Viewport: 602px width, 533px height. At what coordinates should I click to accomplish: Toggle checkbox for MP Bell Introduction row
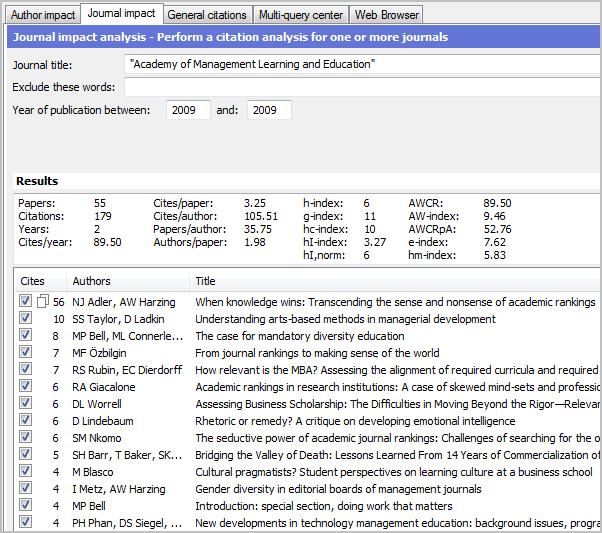[25, 505]
